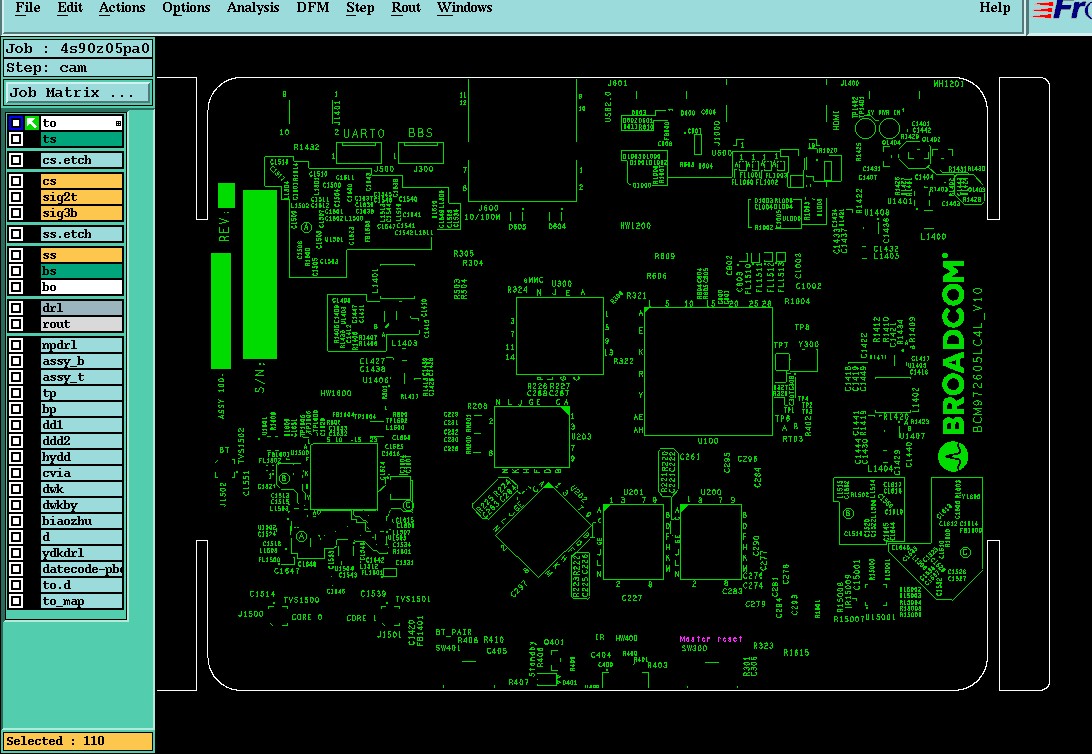Toggle the checkbox for layer 'assy_b'
Image resolution: width=1092 pixels, height=754 pixels.
(16, 361)
